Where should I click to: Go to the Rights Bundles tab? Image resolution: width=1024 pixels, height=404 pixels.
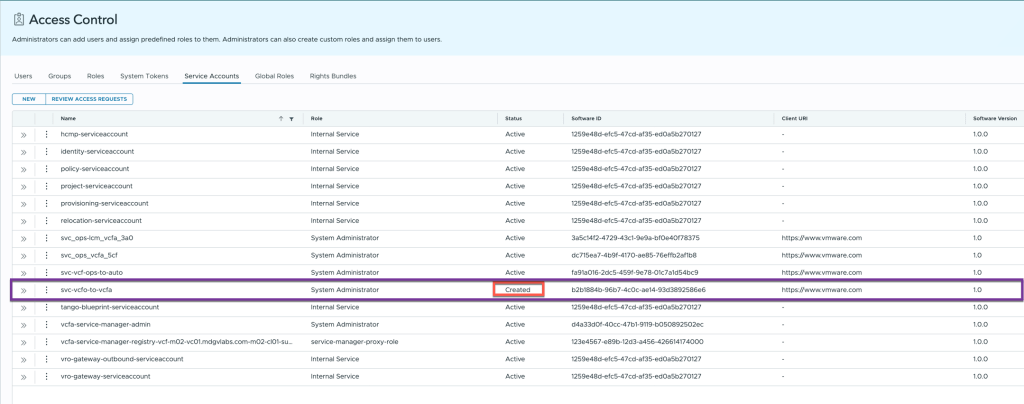(334, 76)
